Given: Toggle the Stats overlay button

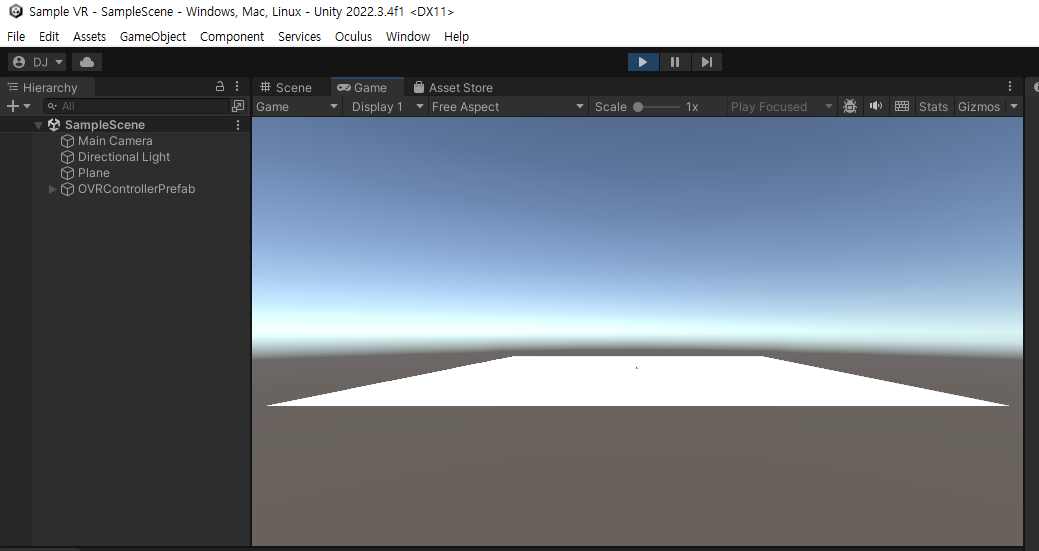Looking at the screenshot, I should [x=933, y=107].
